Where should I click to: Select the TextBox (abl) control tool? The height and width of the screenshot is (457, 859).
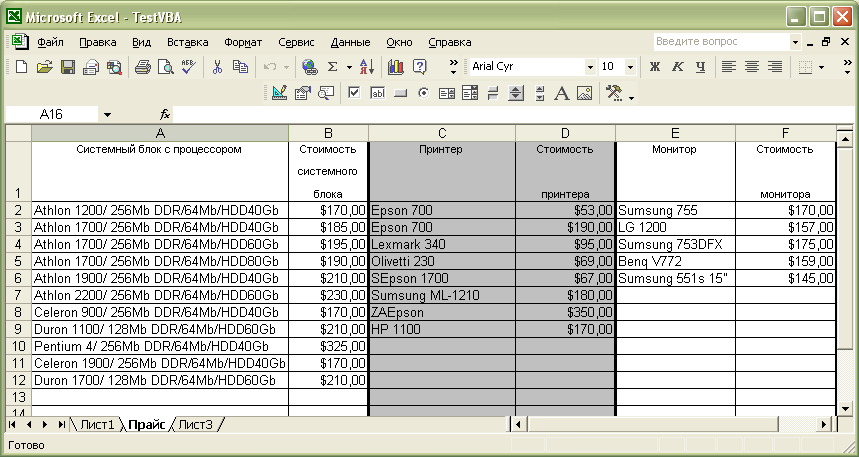(x=377, y=93)
